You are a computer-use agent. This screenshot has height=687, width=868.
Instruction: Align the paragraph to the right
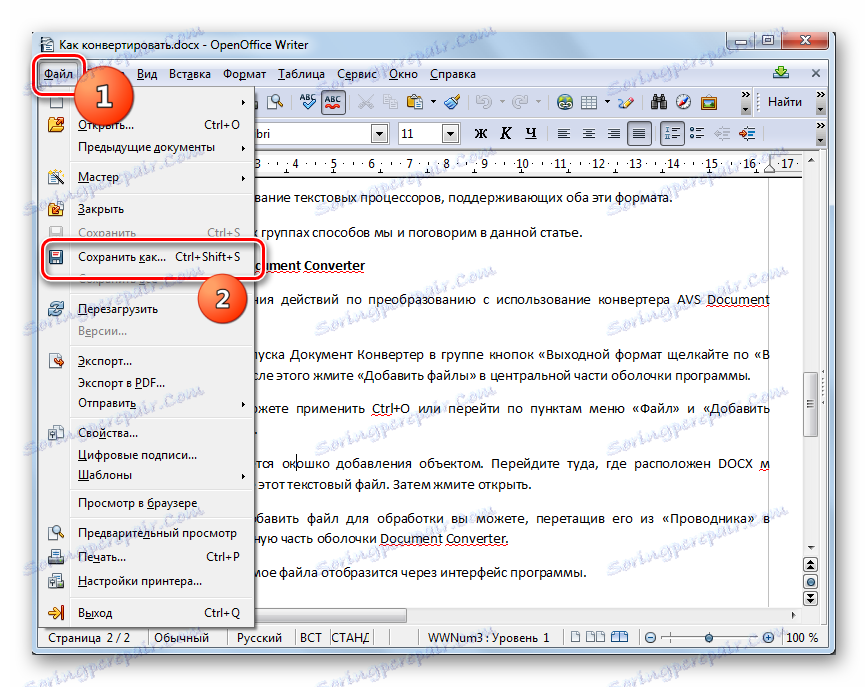[x=613, y=133]
